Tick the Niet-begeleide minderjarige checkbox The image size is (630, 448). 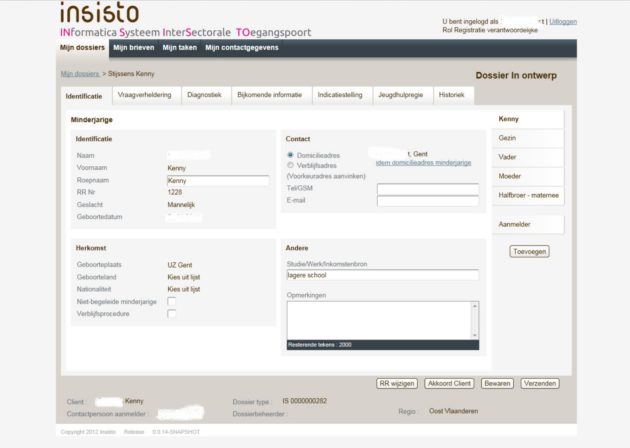[x=172, y=301]
